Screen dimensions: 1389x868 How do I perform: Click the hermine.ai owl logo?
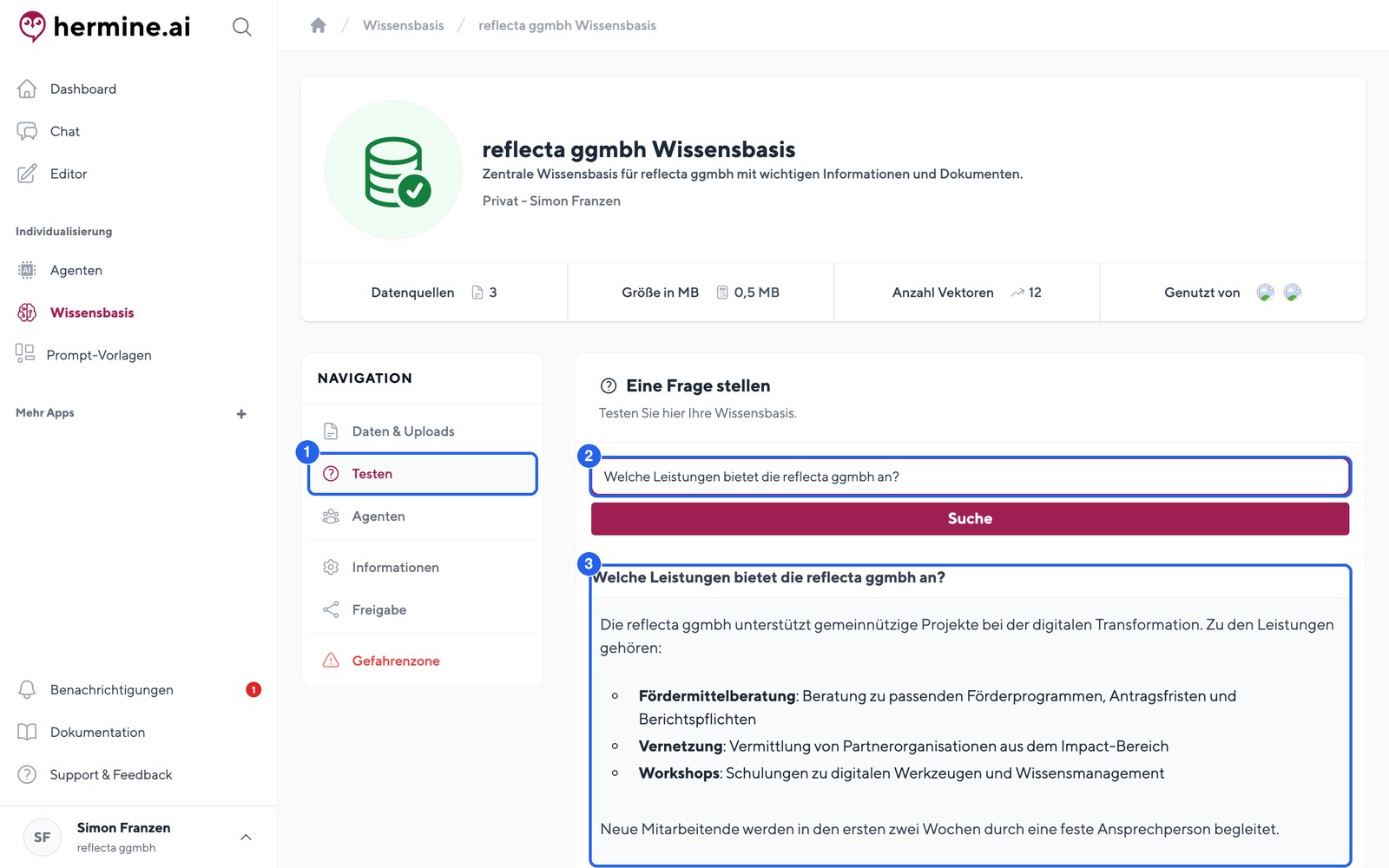click(x=32, y=27)
